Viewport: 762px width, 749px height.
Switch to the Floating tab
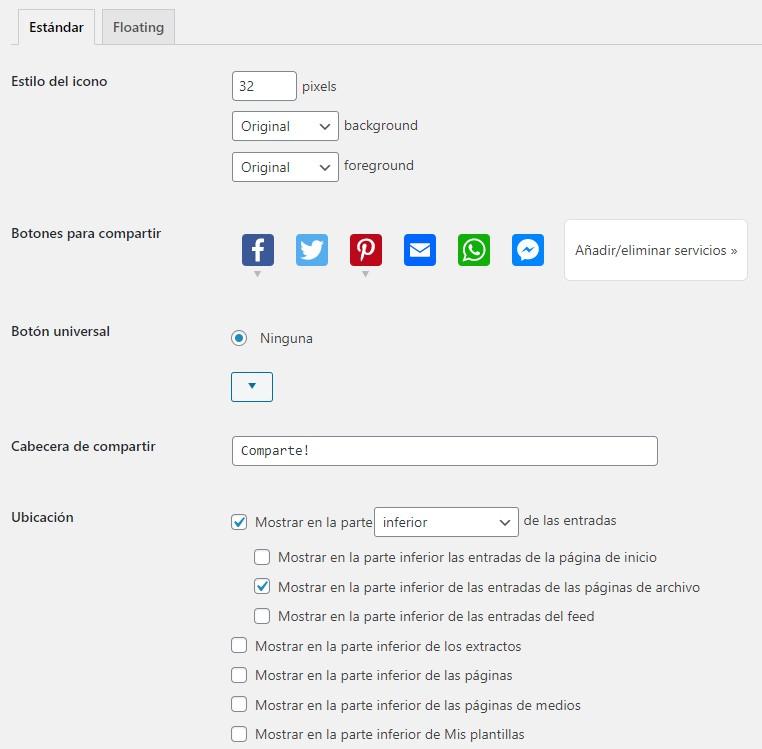138,27
